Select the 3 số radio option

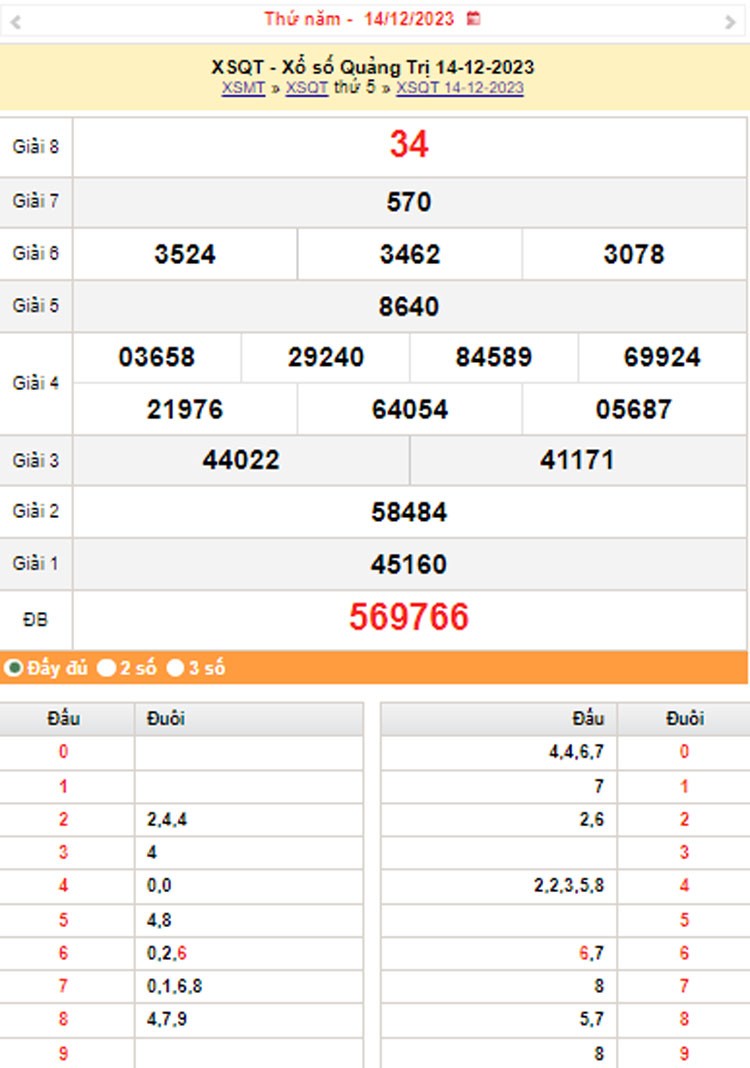175,668
